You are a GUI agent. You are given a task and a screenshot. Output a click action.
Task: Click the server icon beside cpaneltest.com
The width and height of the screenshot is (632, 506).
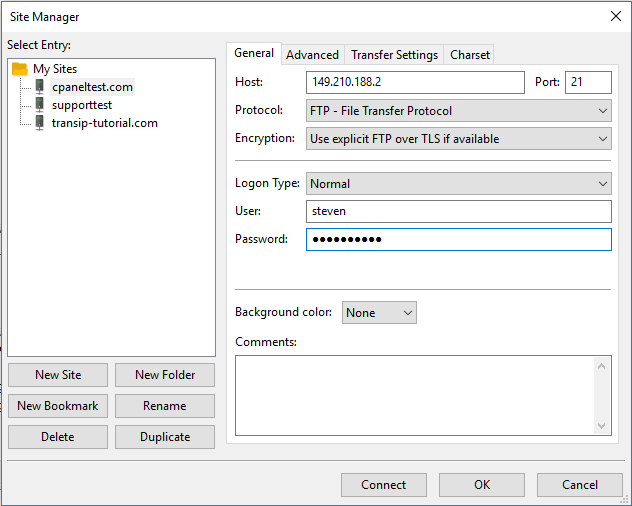[40, 87]
